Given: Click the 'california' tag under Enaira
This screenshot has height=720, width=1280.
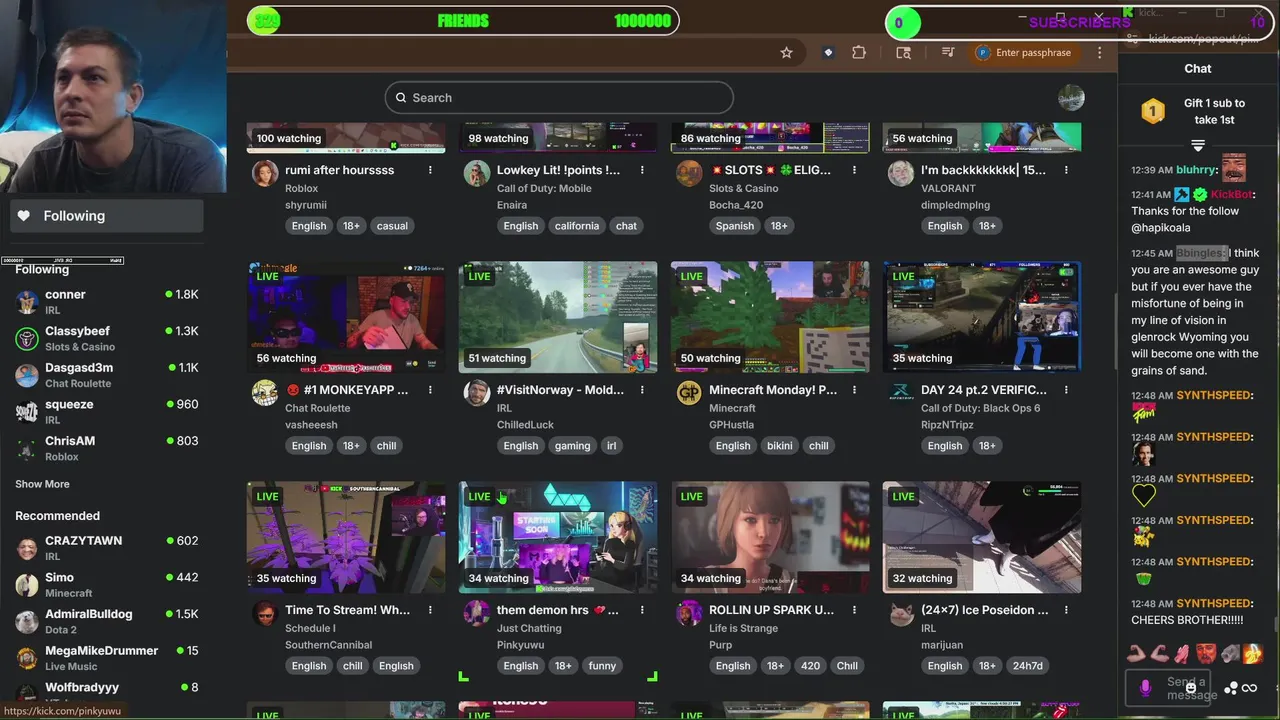Looking at the screenshot, I should (577, 226).
